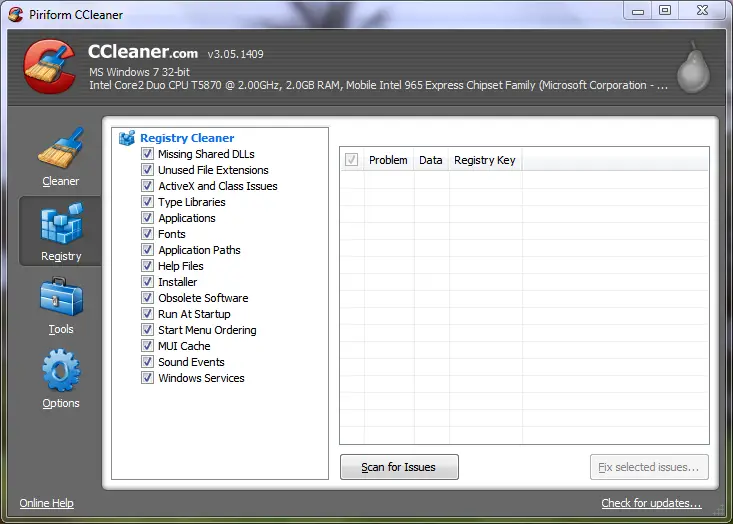Click the CCleaner.com title text
Screen dimensions: 733x524
click(143, 52)
